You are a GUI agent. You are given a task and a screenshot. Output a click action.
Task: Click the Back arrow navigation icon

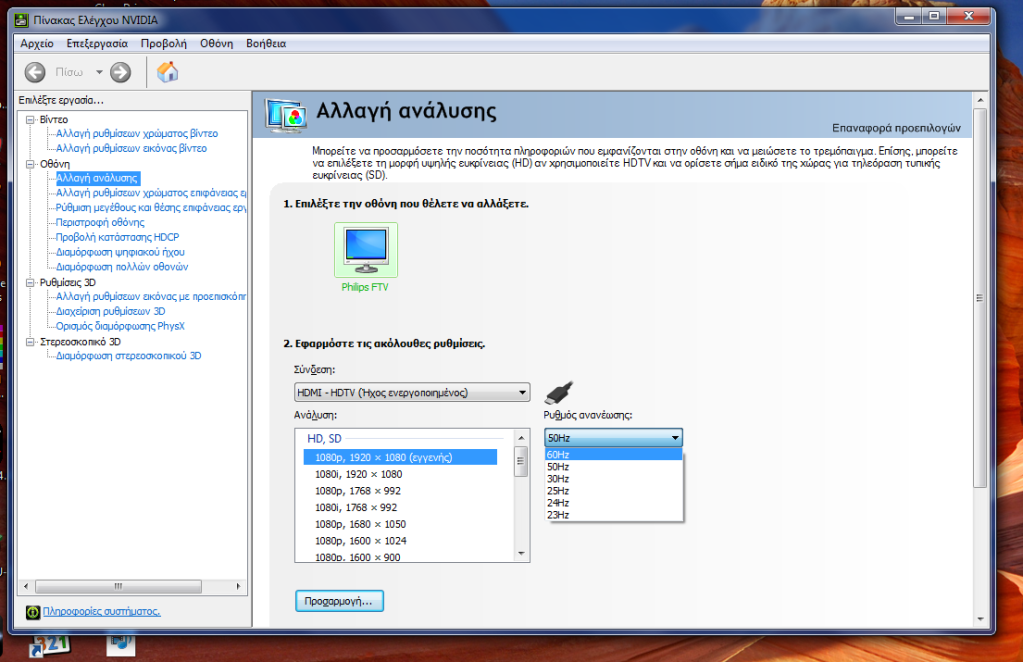(x=35, y=72)
